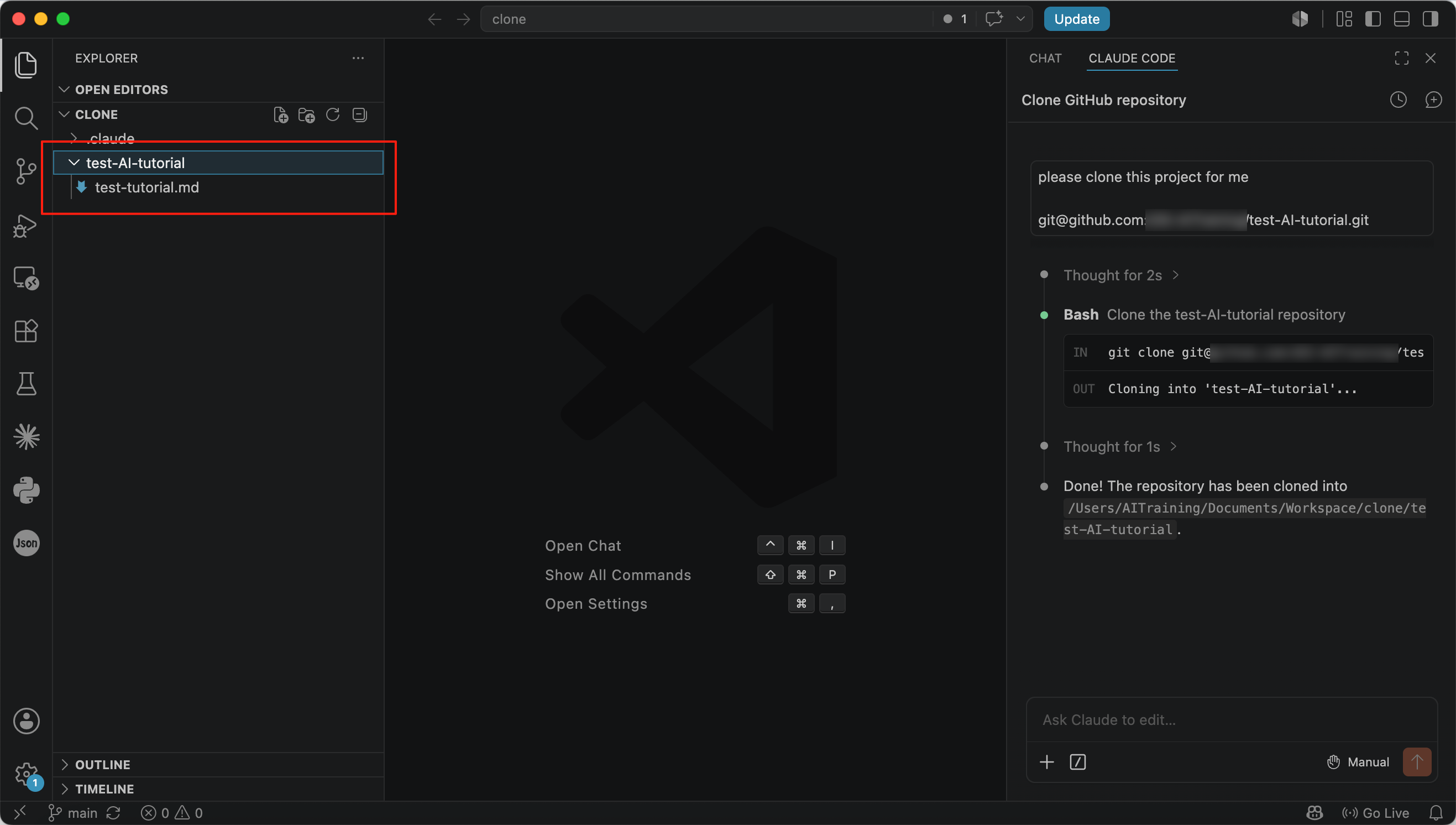Refresh the Explorer file tree
Viewport: 1456px width, 825px height.
[x=333, y=115]
